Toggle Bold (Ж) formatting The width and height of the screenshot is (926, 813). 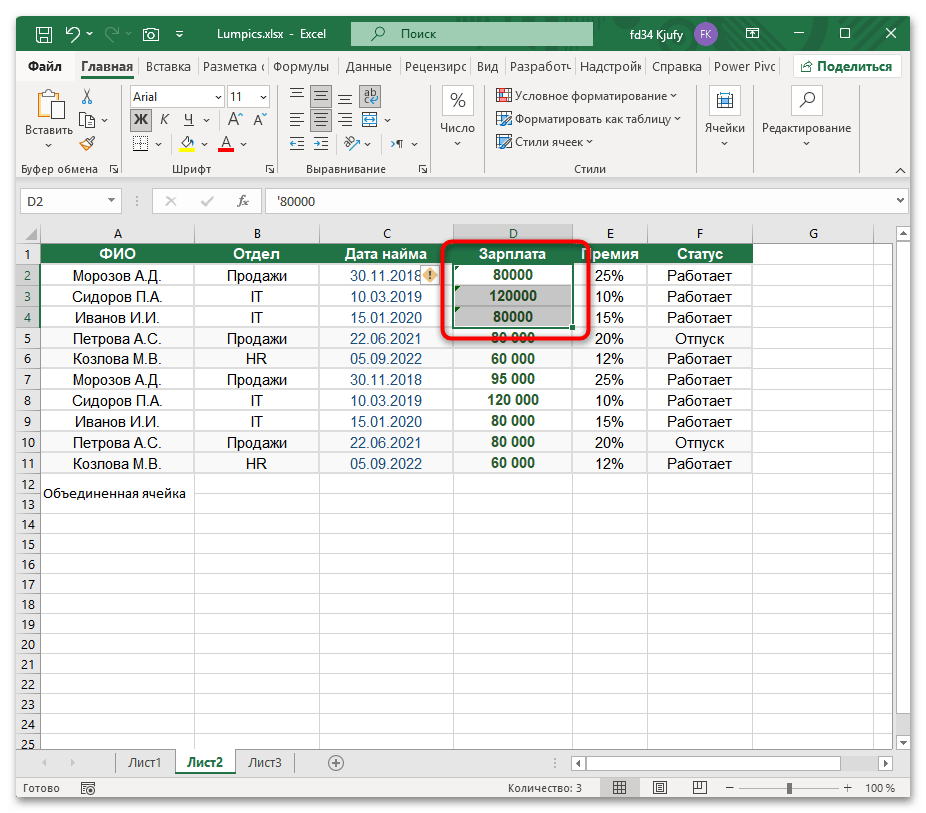click(x=141, y=120)
